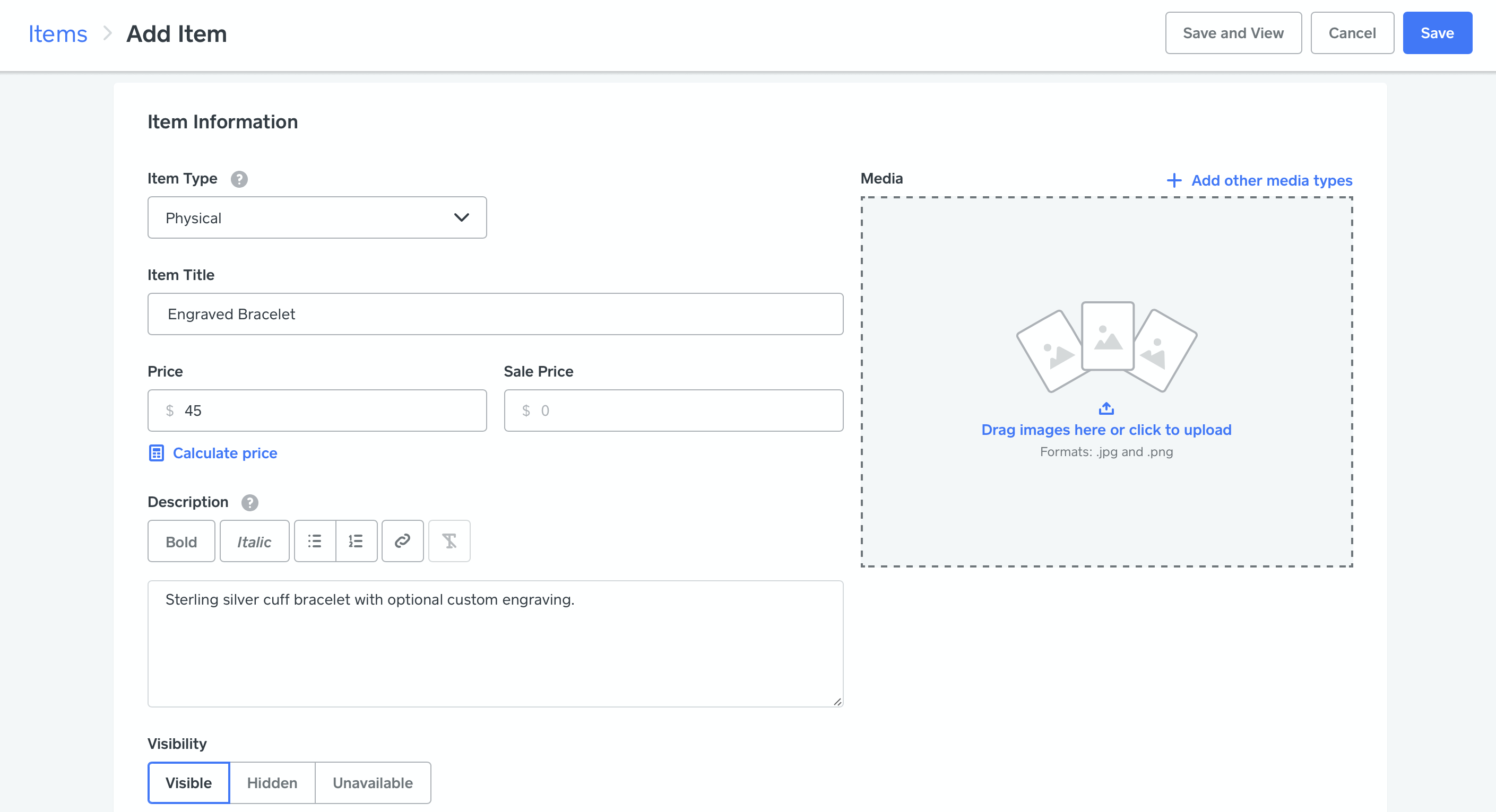Click the blue Save button
Image resolution: width=1496 pixels, height=812 pixels.
(x=1437, y=33)
